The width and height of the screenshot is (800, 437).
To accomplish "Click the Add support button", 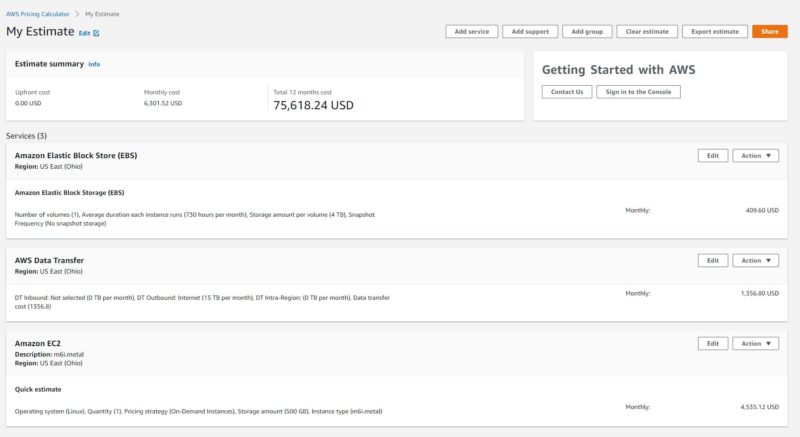I will [x=530, y=32].
